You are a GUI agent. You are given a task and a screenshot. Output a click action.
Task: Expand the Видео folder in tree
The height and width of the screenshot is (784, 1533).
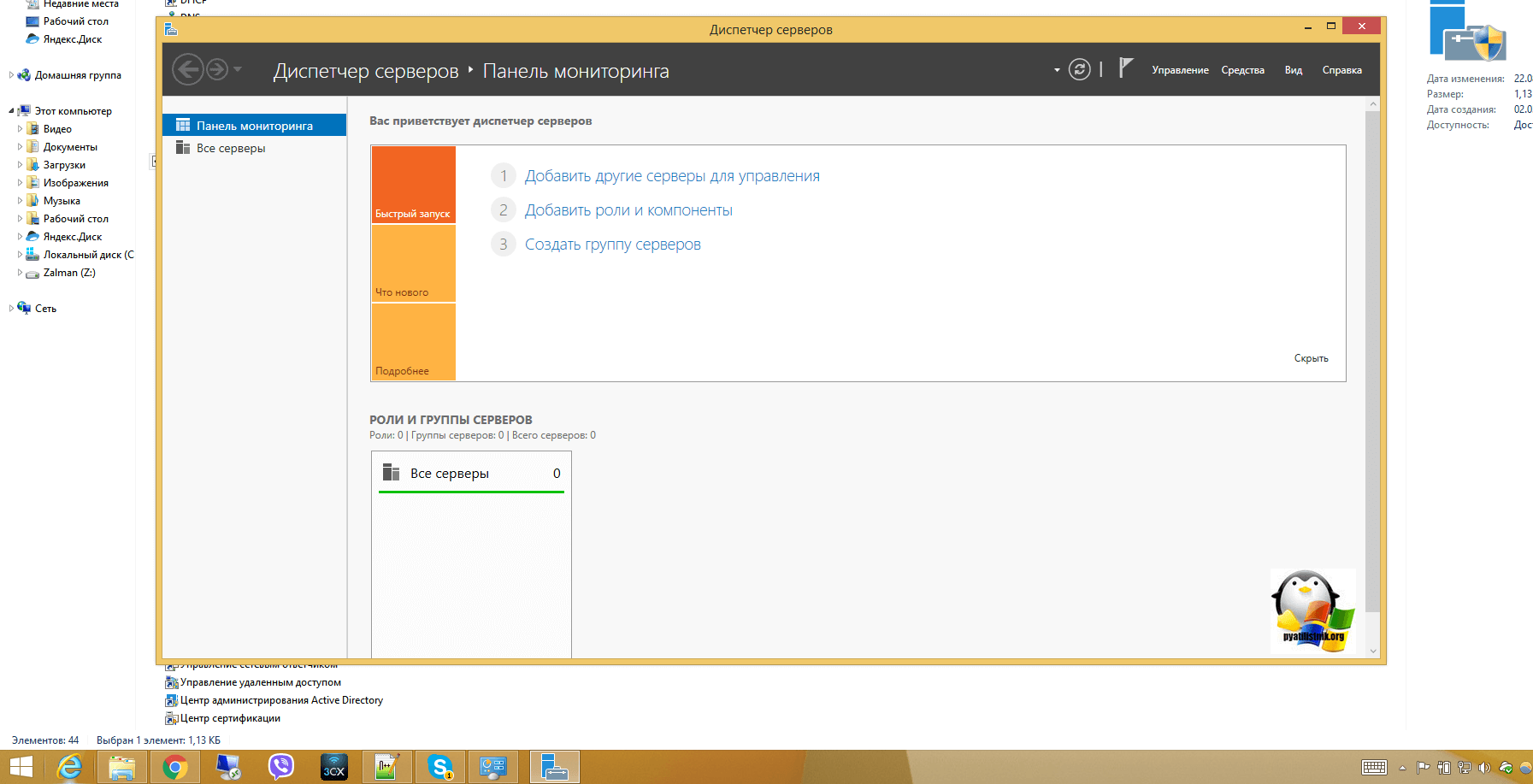21,129
